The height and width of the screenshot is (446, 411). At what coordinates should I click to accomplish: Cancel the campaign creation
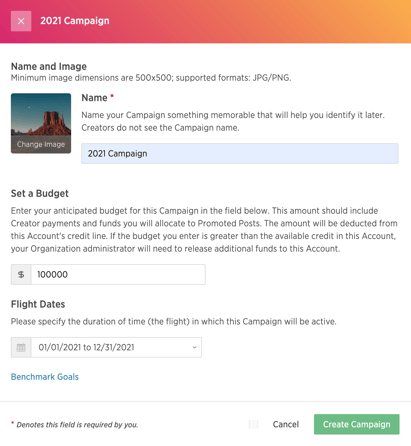coord(286,424)
